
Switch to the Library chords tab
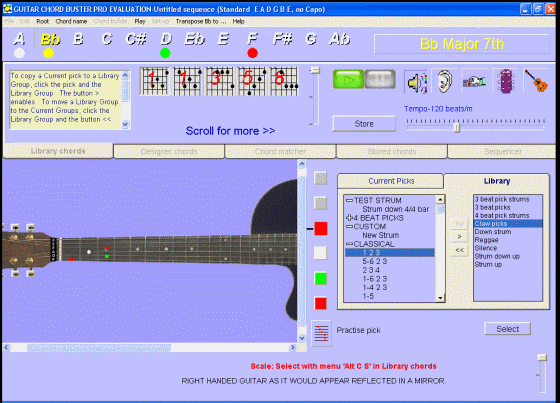click(58, 151)
